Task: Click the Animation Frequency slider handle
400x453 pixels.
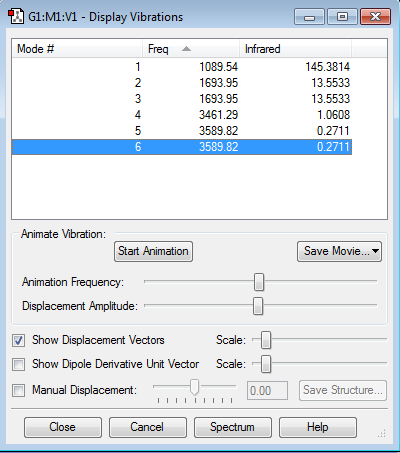Action: (x=259, y=282)
